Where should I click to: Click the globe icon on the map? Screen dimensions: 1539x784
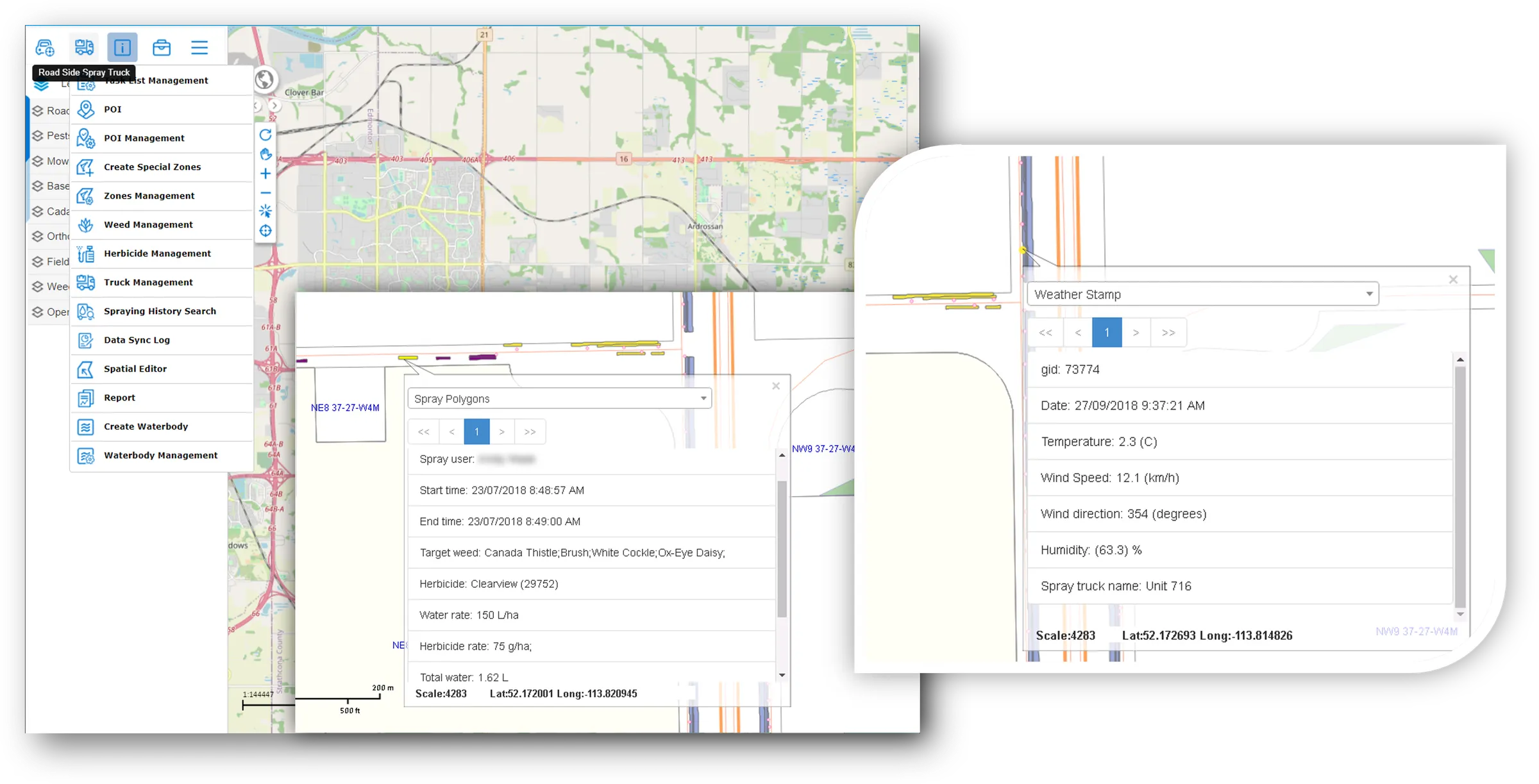264,79
